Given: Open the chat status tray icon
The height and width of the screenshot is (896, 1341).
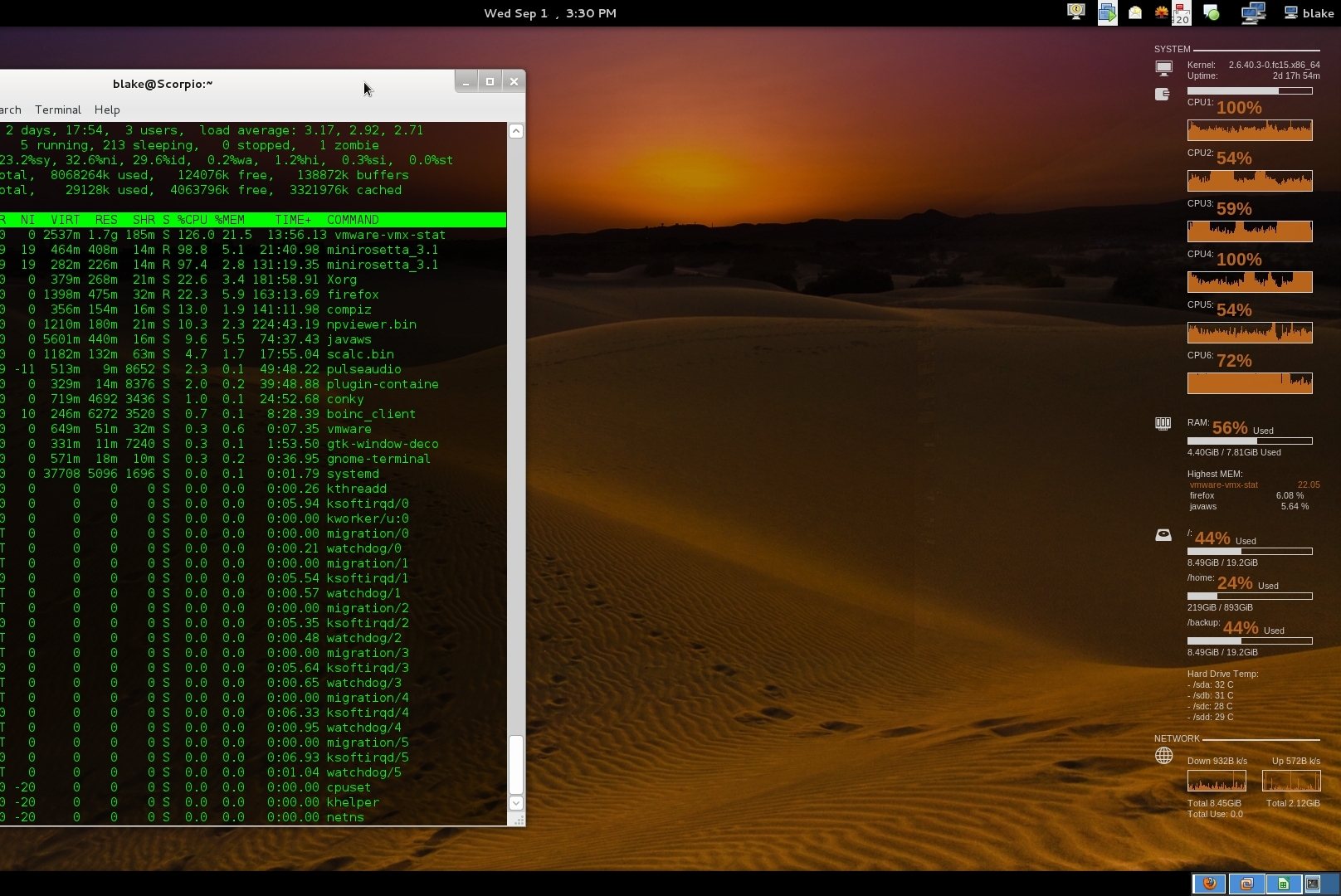Looking at the screenshot, I should [1212, 12].
